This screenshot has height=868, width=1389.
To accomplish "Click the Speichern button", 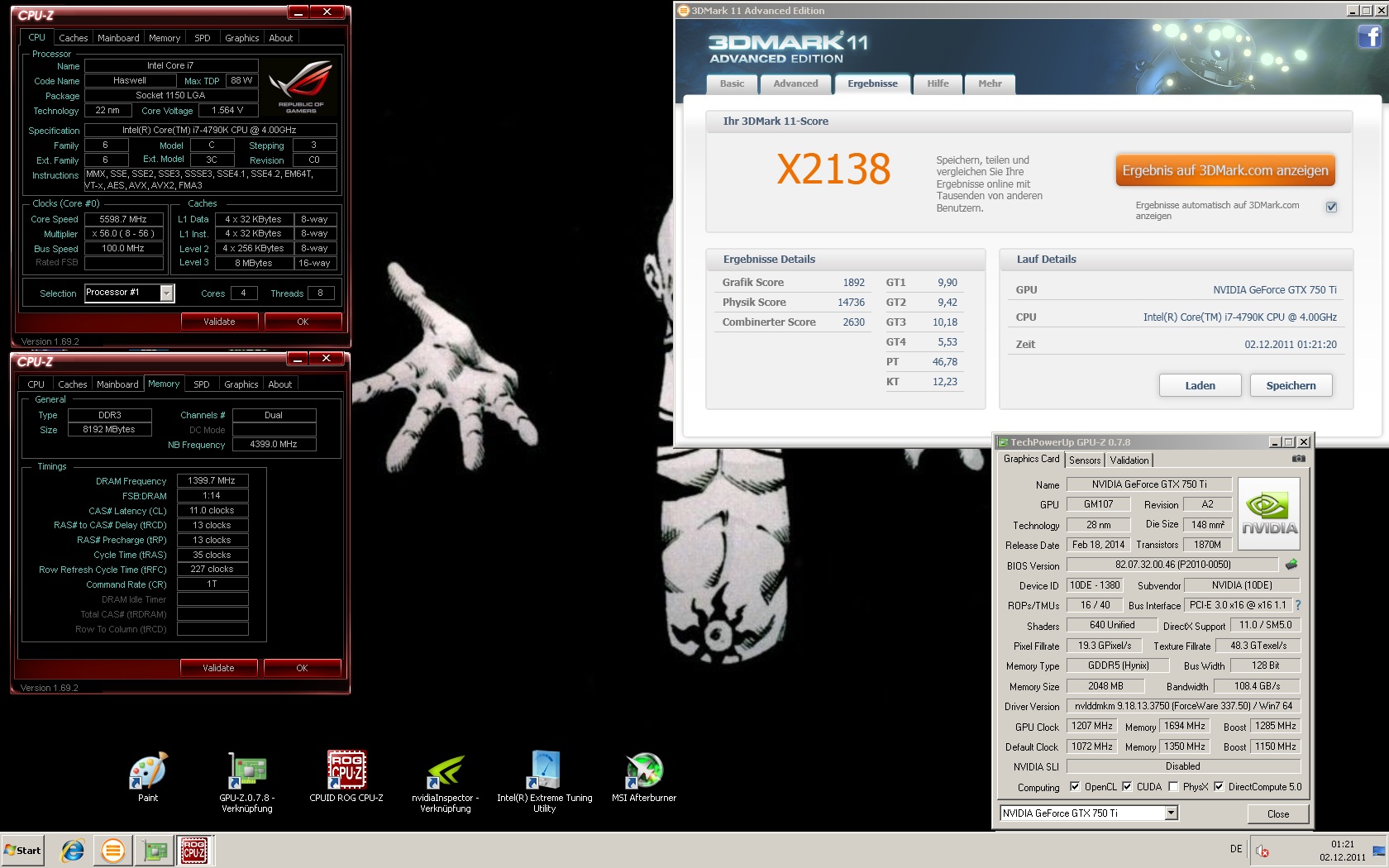I will [x=1291, y=385].
